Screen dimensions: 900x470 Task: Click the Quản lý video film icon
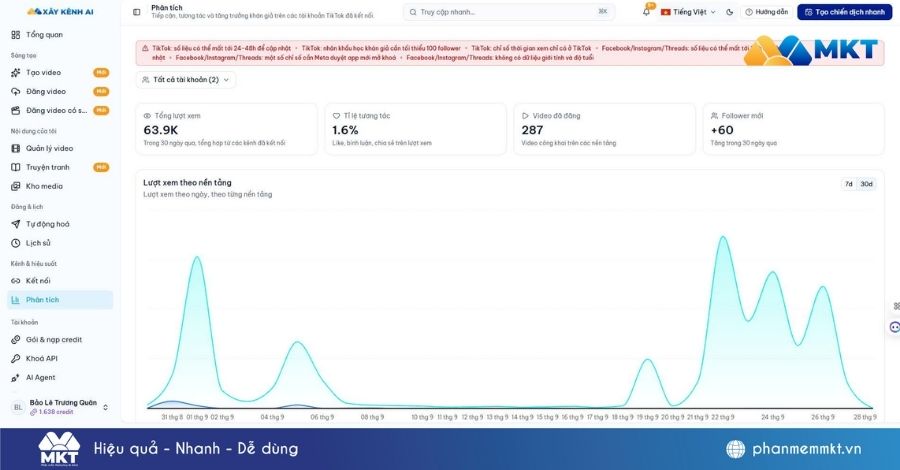point(15,149)
